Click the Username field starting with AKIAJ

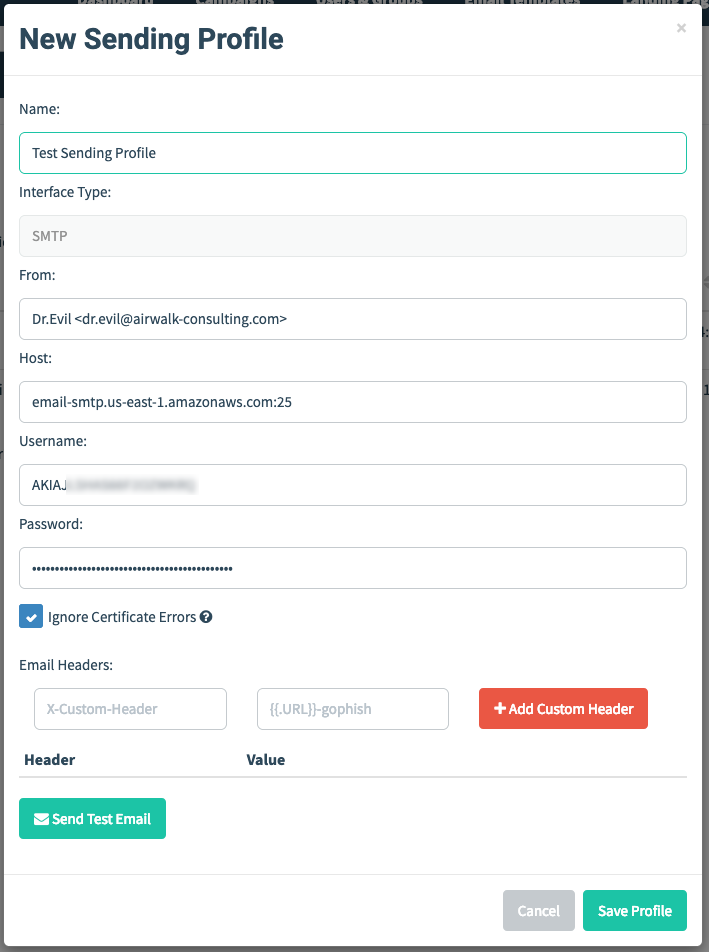pyautogui.click(x=353, y=485)
